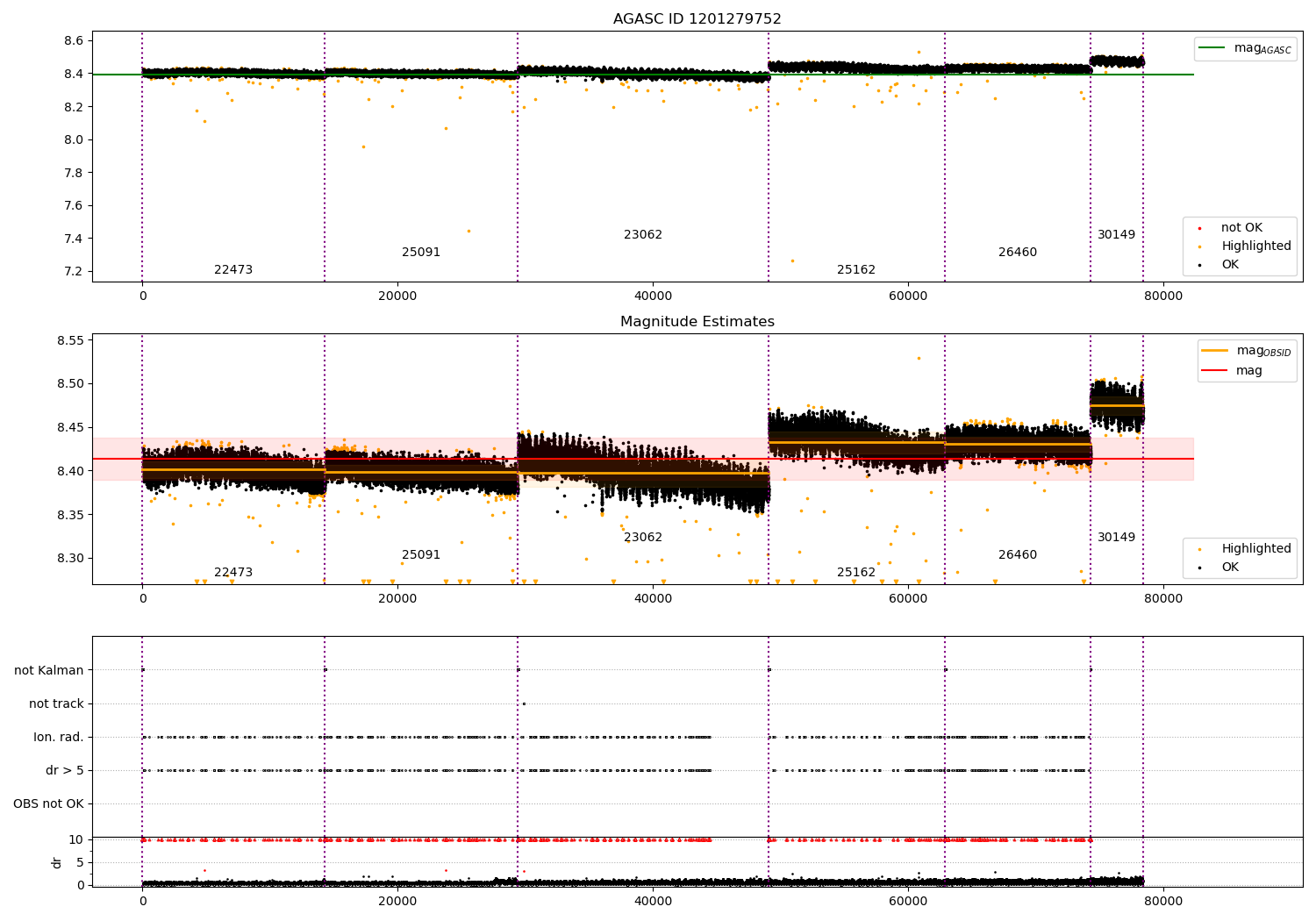1316x921 pixels.
Task: Click obsid label 23062 in AGASC ID plot
Action: [643, 235]
